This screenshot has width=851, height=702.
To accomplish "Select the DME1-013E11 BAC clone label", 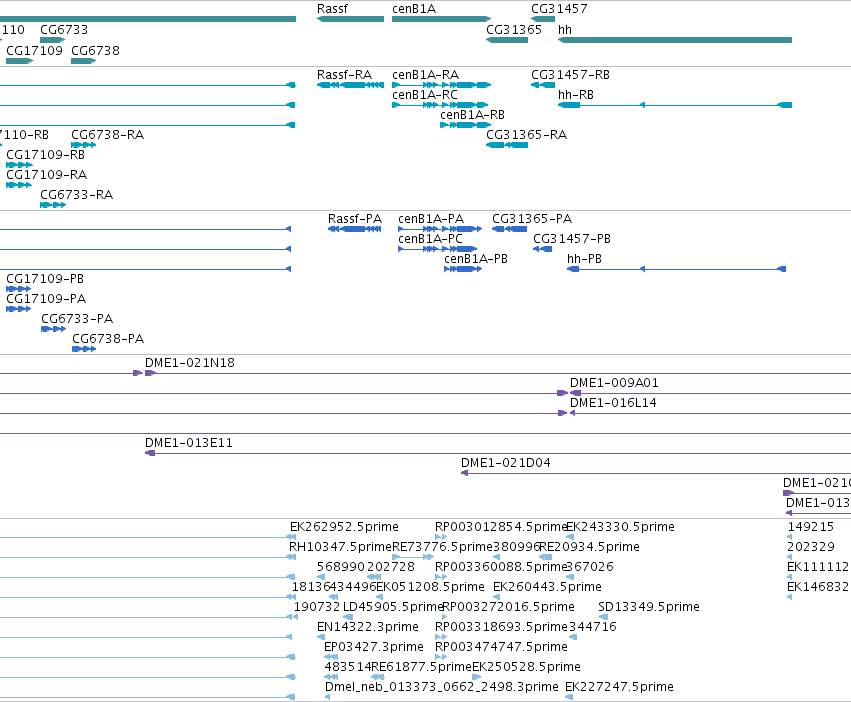I will click(x=189, y=443).
